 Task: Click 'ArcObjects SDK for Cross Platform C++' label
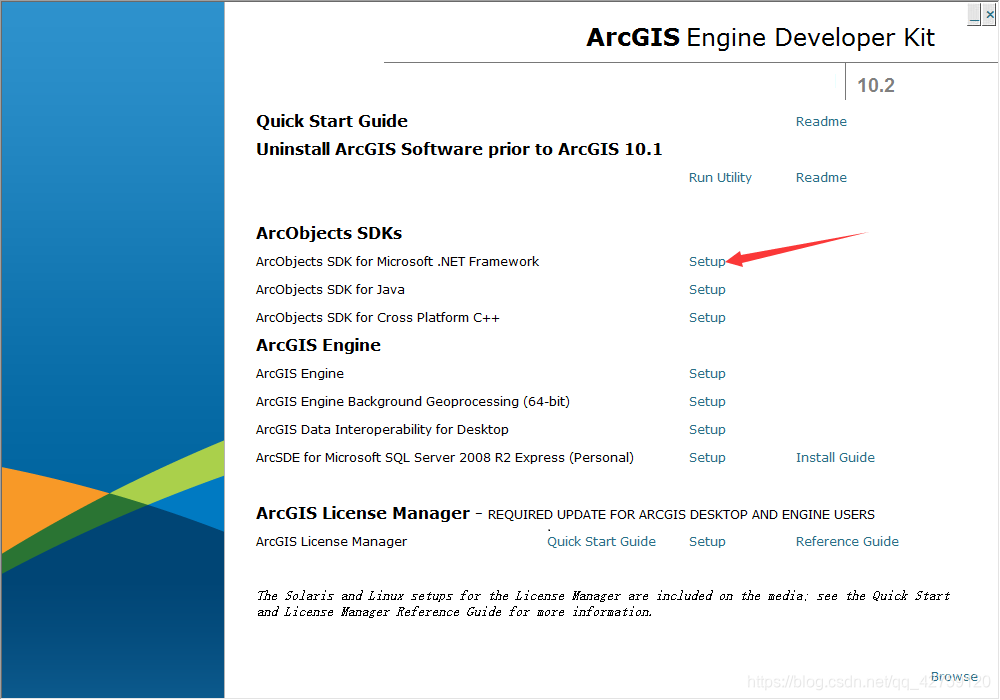[378, 317]
